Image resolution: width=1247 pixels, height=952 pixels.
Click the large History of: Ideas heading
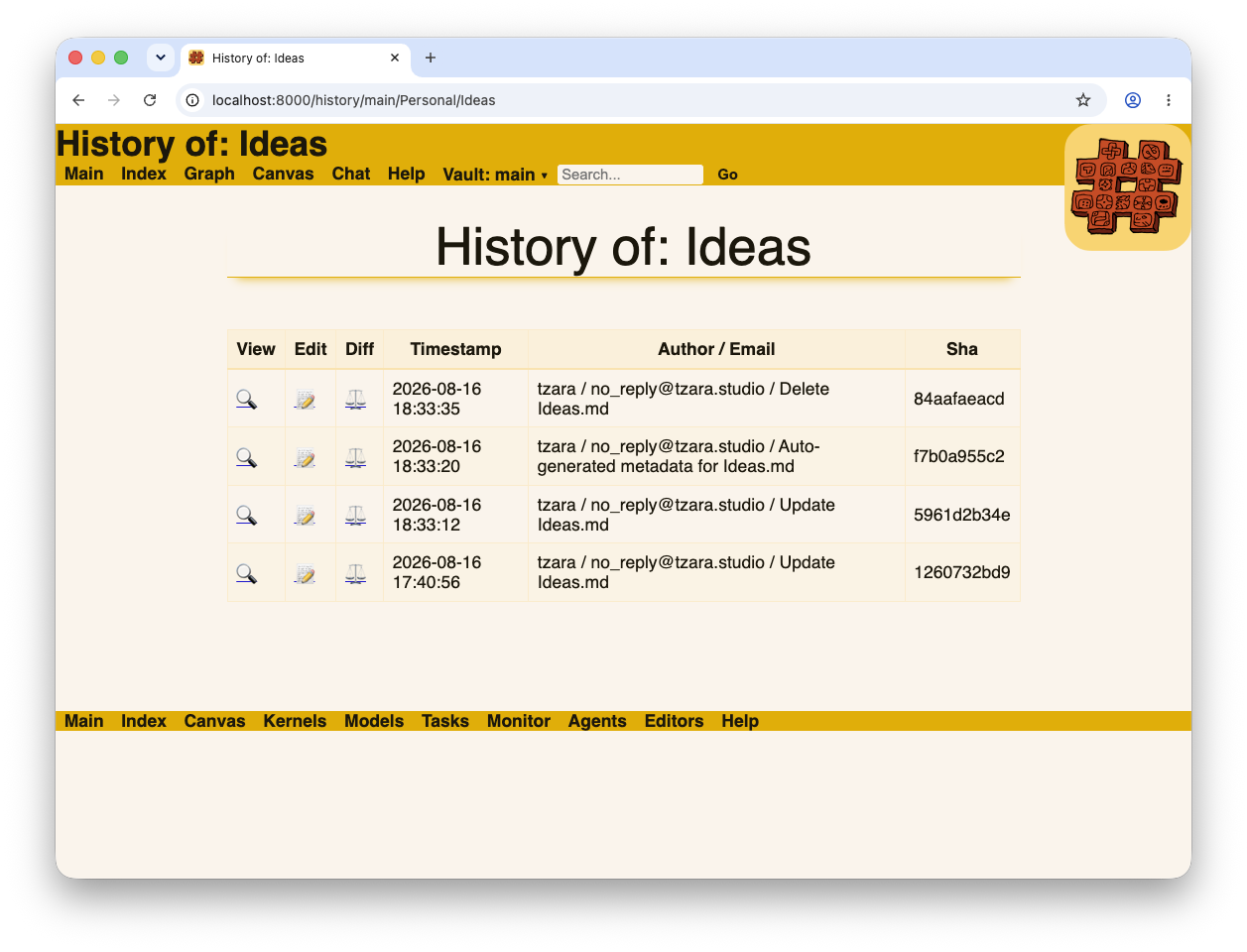[x=623, y=247]
